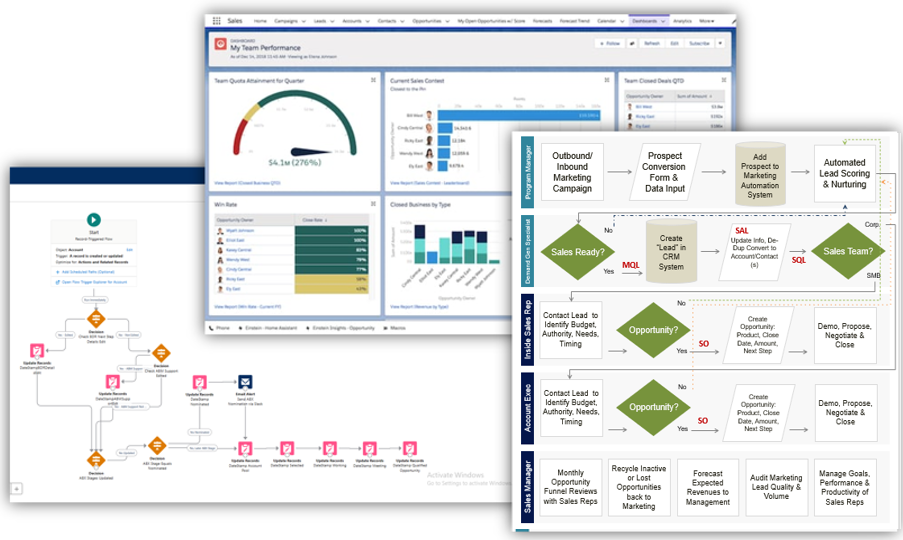
Task: Expand the Win Rate widget
Action: pos(373,204)
